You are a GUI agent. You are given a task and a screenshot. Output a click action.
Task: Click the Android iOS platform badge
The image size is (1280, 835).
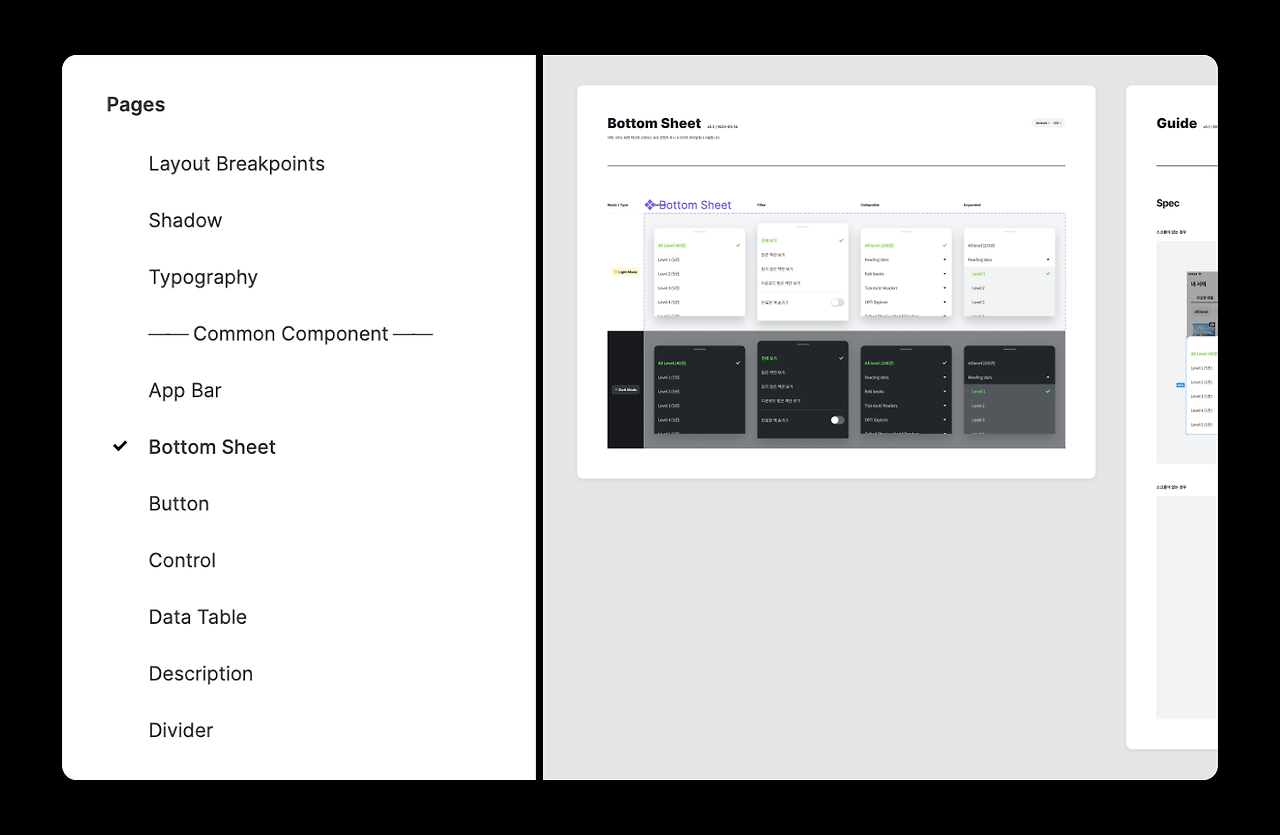(x=1048, y=123)
